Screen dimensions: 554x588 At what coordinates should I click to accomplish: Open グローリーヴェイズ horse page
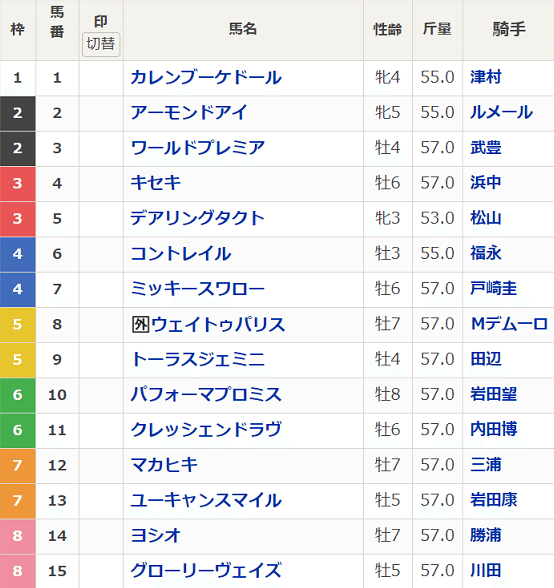click(x=206, y=571)
